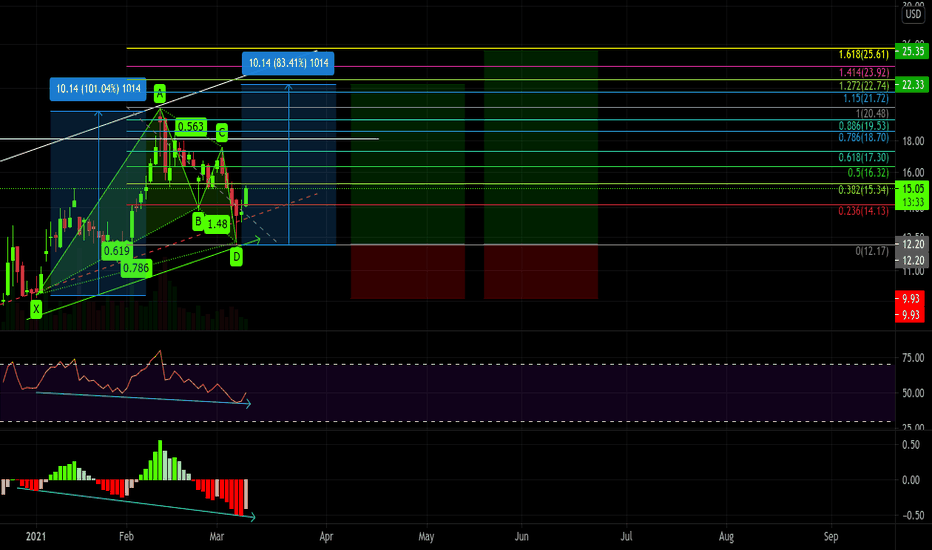This screenshot has height=550, width=932.
Task: Click the 75.00 RSI scale value
Action: (913, 358)
